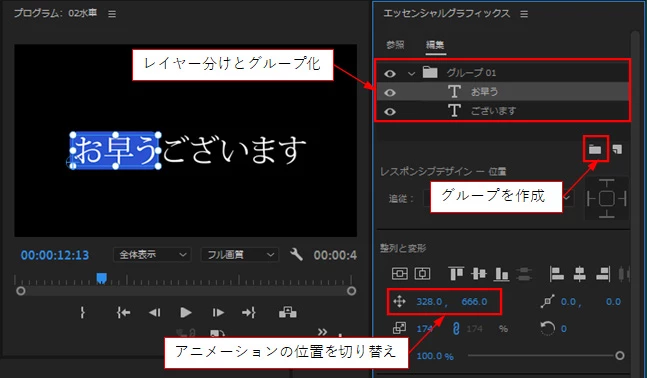Hide the ございます text layer
The height and width of the screenshot is (378, 647).
click(x=390, y=111)
